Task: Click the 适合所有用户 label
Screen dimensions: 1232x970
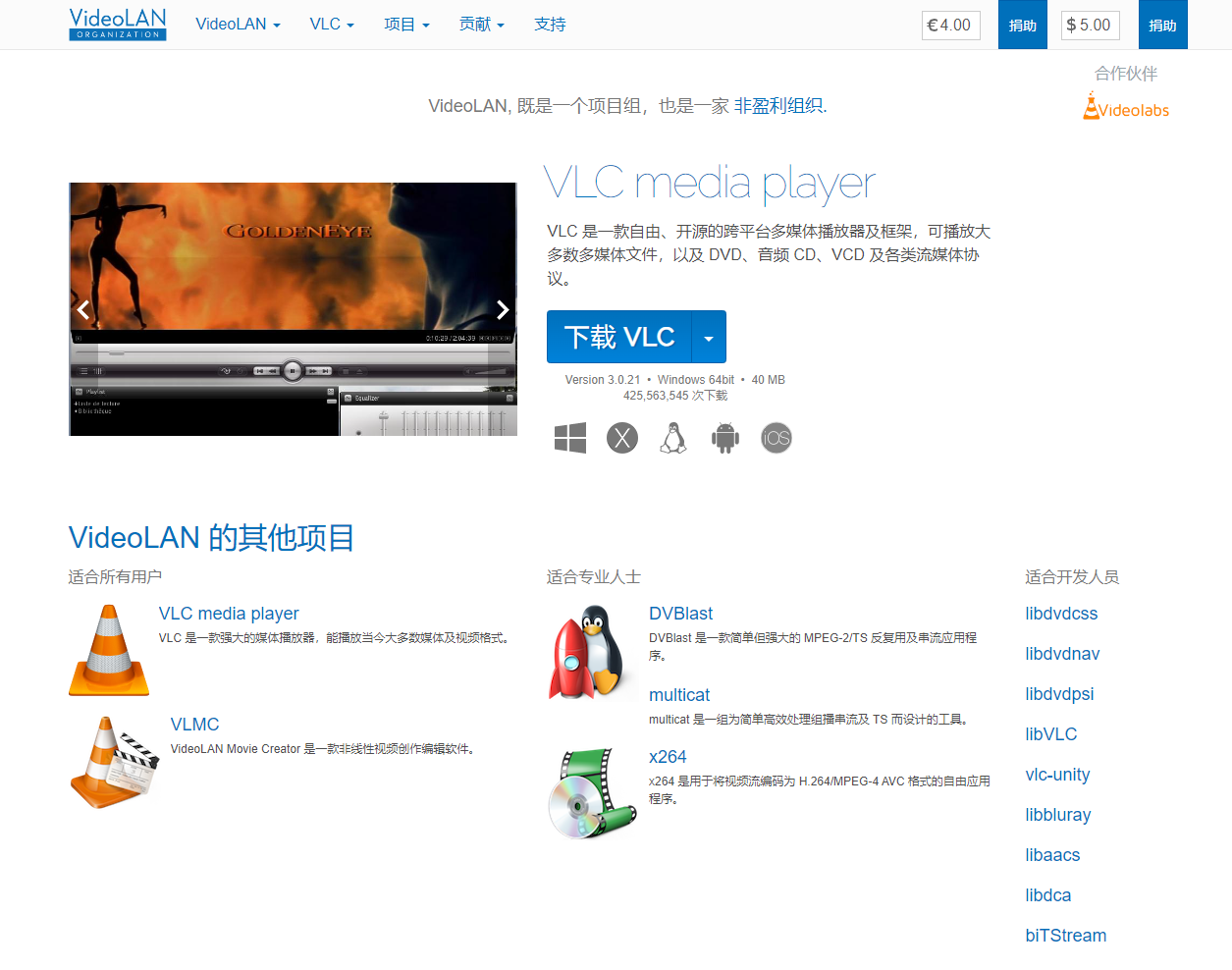Action: tap(115, 577)
